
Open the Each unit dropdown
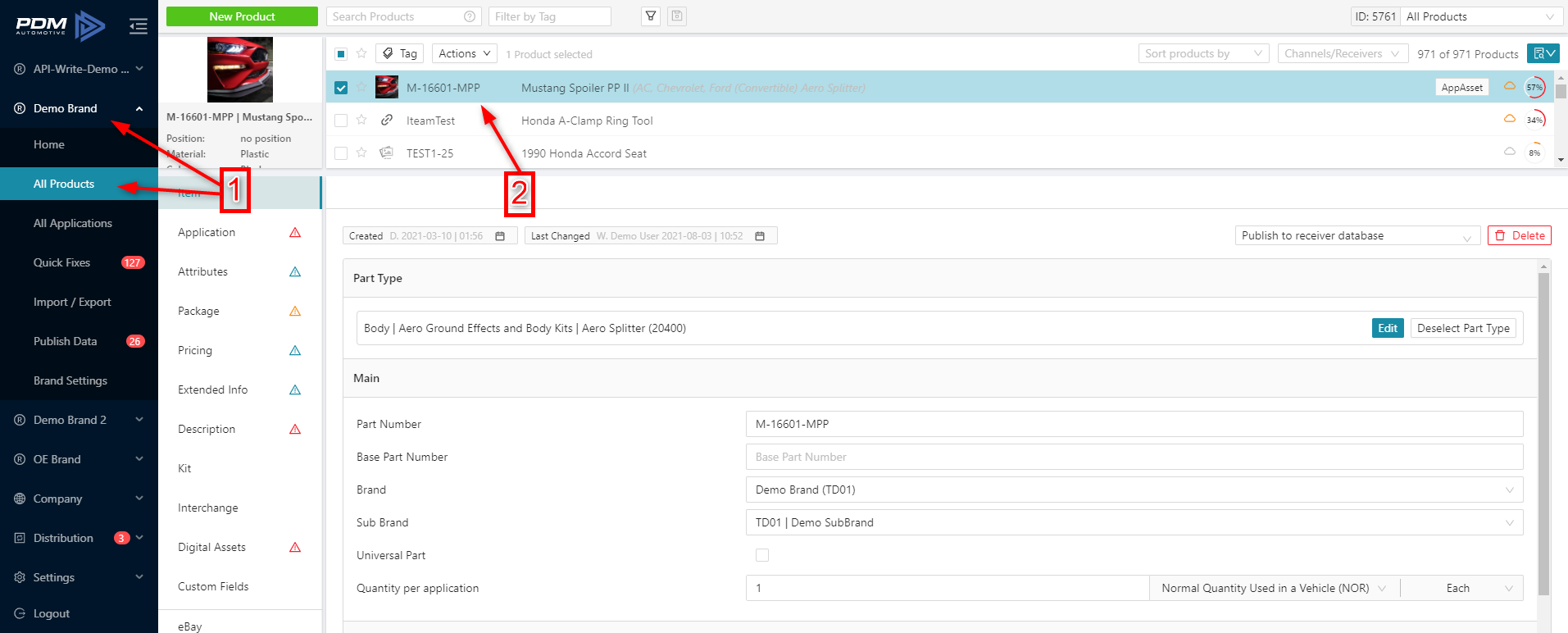[x=1462, y=588]
